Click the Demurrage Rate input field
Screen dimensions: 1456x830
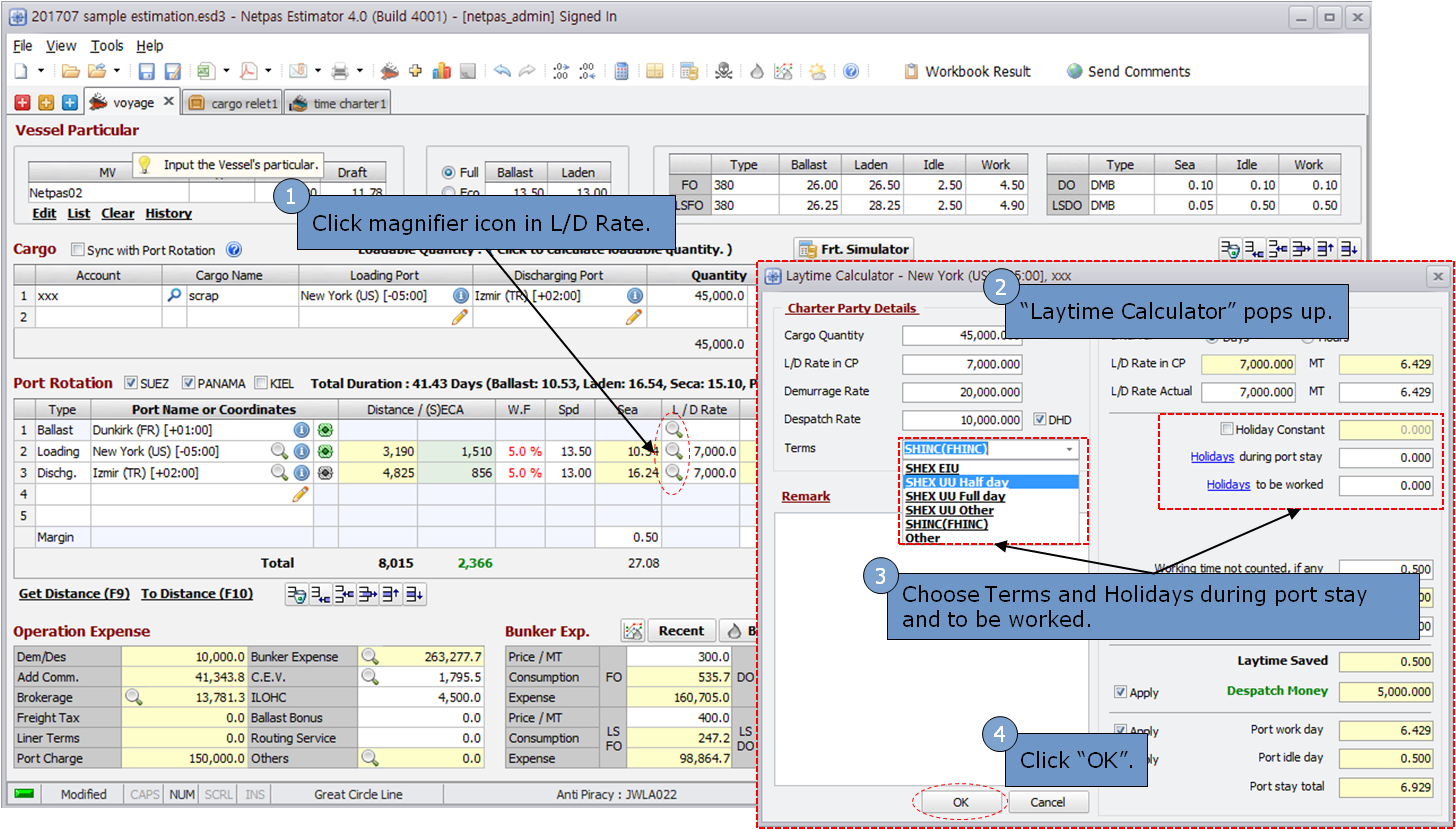click(x=963, y=391)
